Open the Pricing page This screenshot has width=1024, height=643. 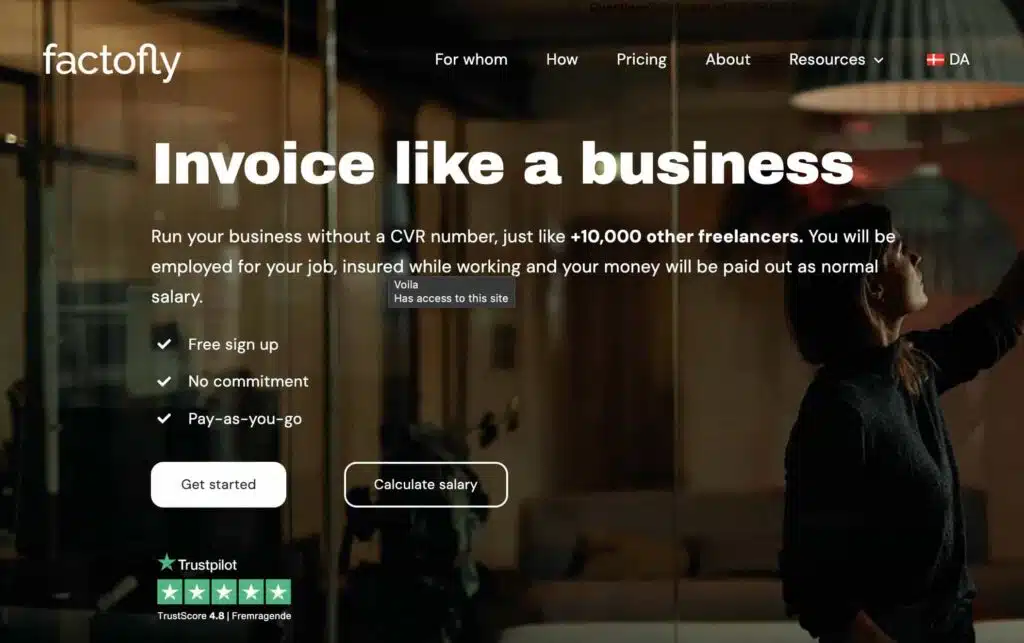point(641,59)
